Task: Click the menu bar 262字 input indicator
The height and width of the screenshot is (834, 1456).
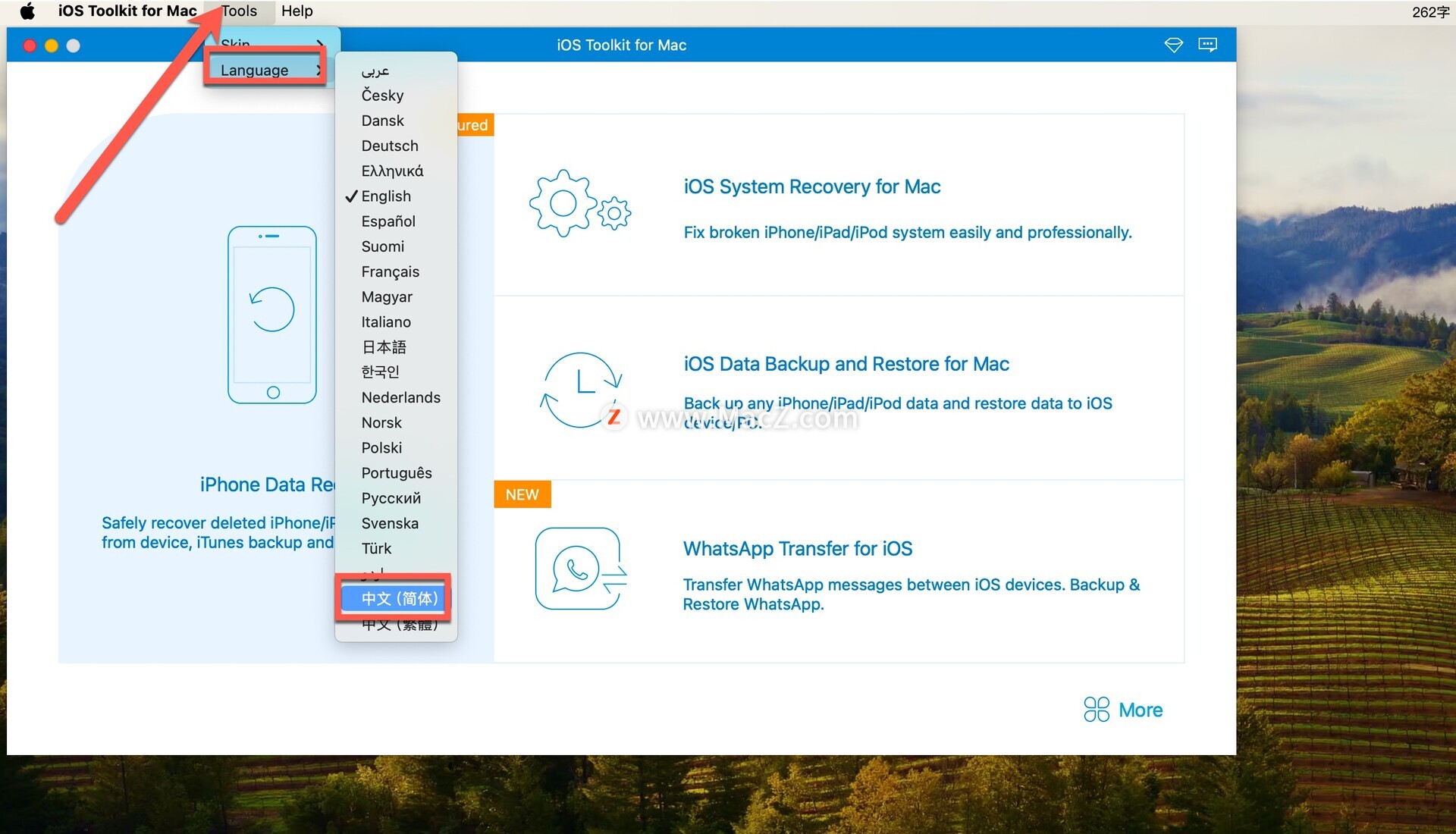Action: (x=1430, y=11)
